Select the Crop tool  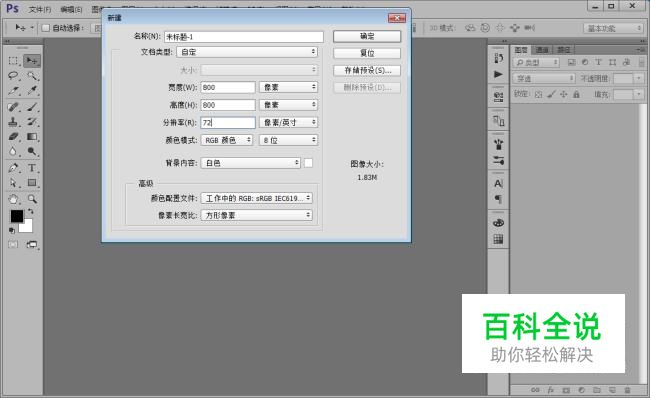tap(13, 91)
